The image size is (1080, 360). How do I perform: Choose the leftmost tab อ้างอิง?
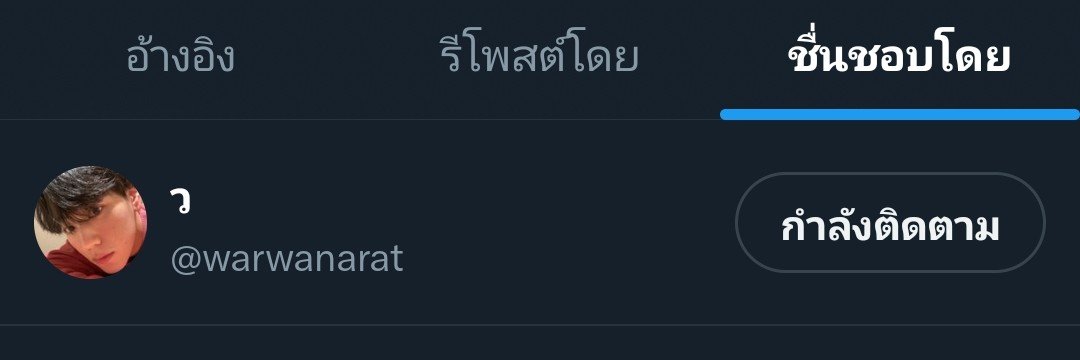pos(180,59)
